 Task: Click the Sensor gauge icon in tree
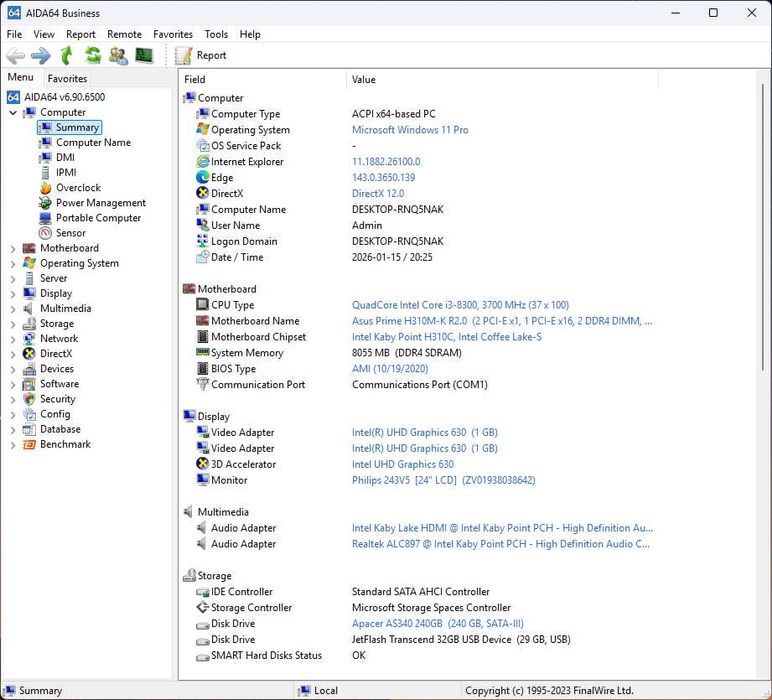(x=45, y=233)
